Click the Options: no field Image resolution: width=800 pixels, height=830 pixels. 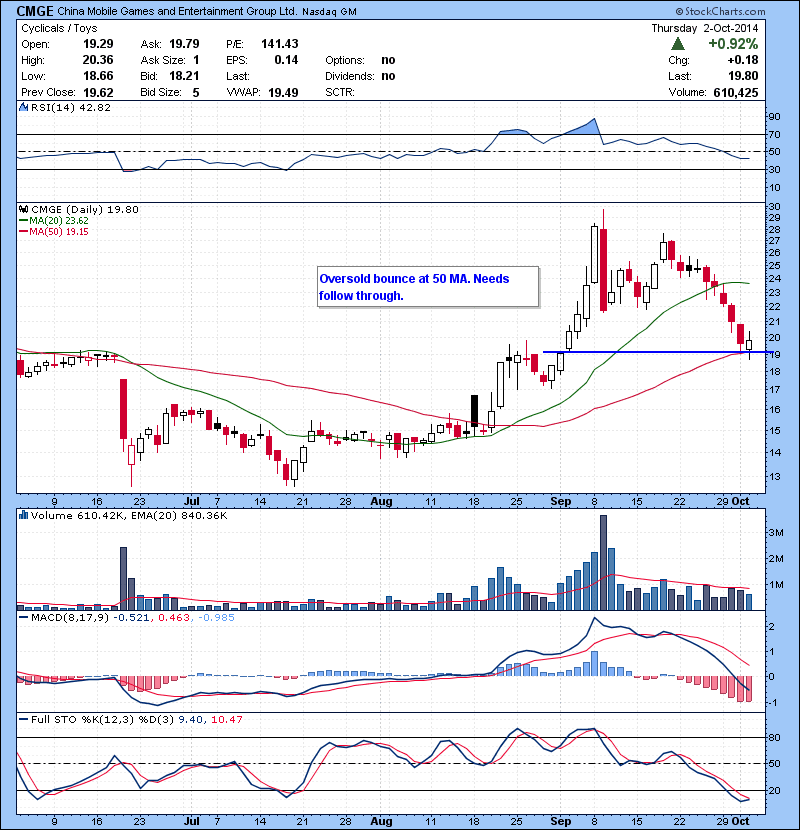(360, 60)
